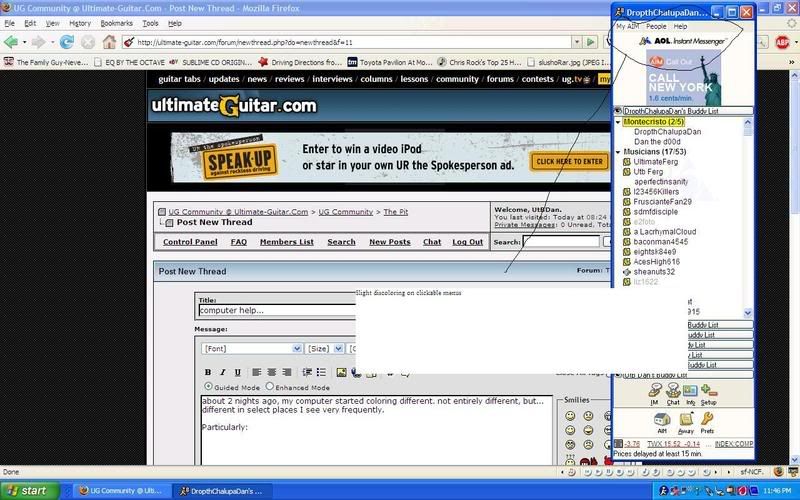800x500 pixels.
Task: Go back with Firefox back arrow
Action: pyautogui.click(x=11, y=42)
